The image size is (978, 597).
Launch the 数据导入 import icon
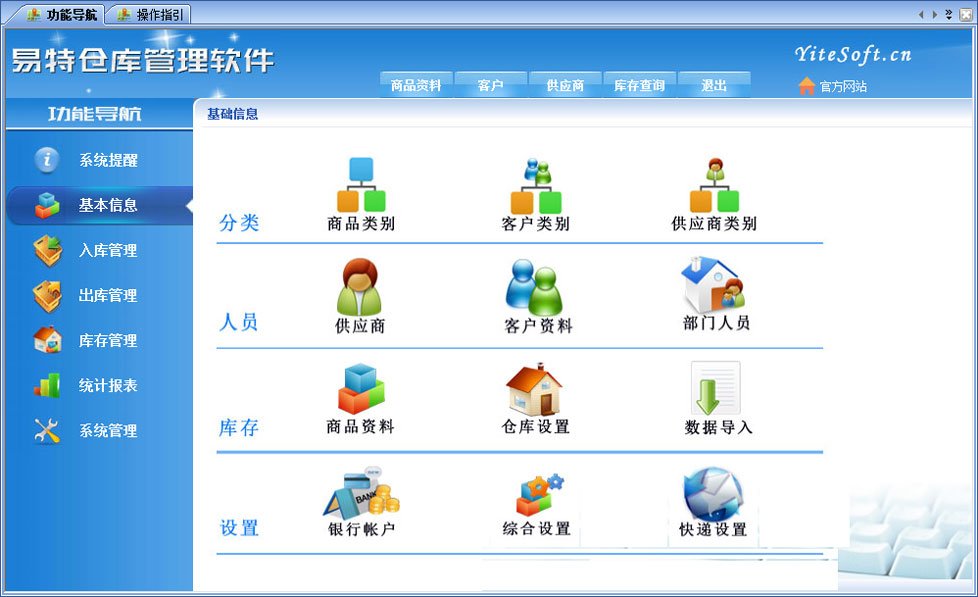(716, 390)
